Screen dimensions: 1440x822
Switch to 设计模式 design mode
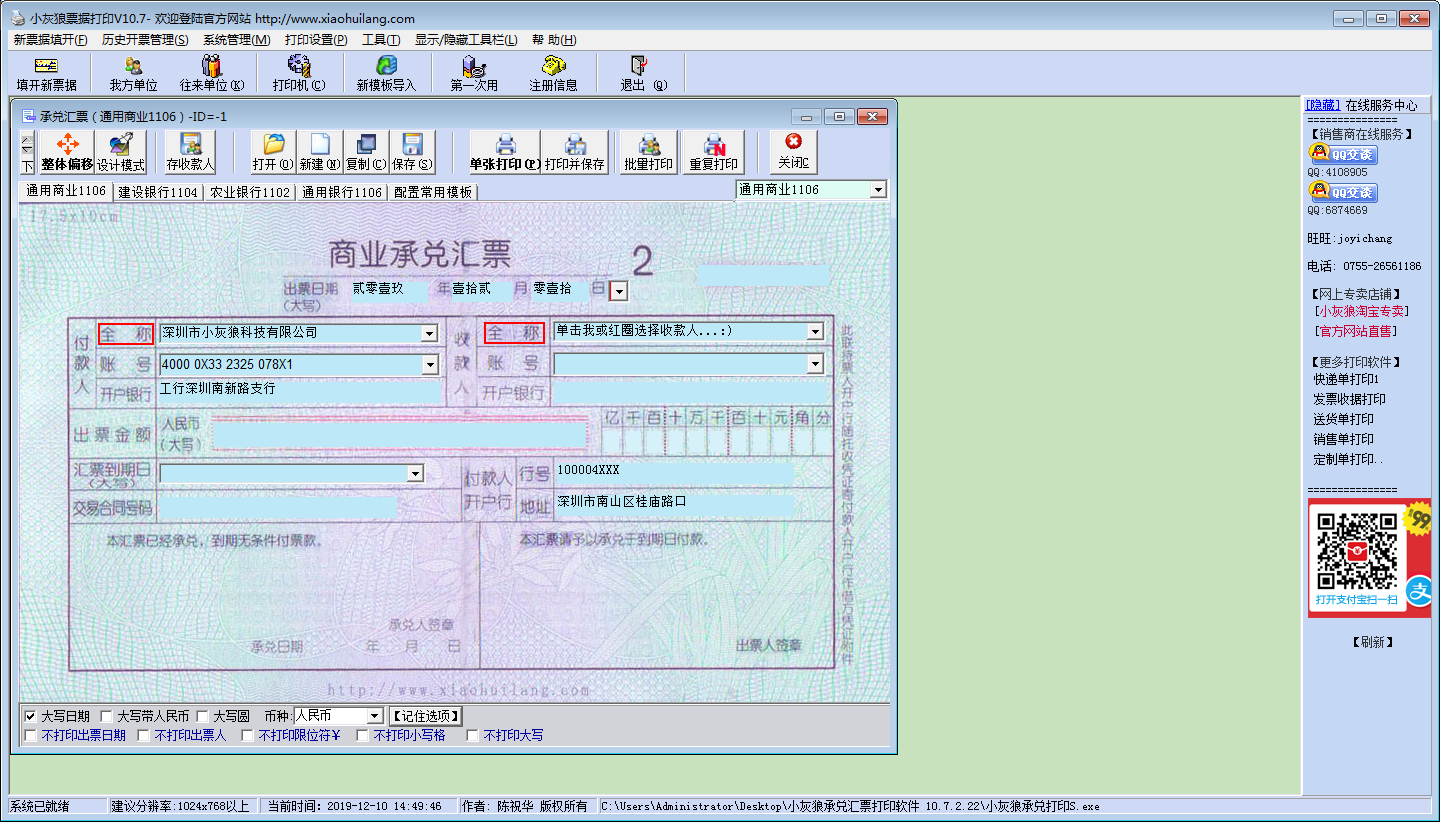[x=121, y=152]
